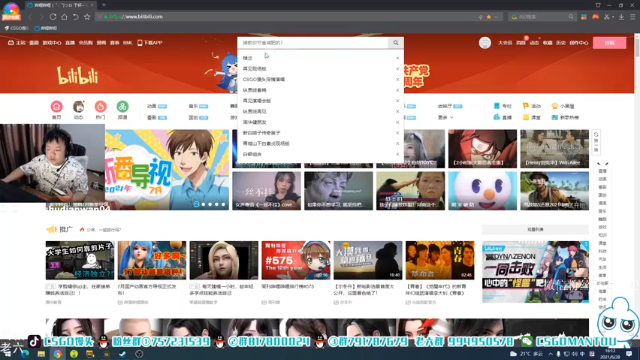Bookmark page with star toolbar icon
Image resolution: width=640 pixels, height=360 pixels.
(x=87, y=17)
